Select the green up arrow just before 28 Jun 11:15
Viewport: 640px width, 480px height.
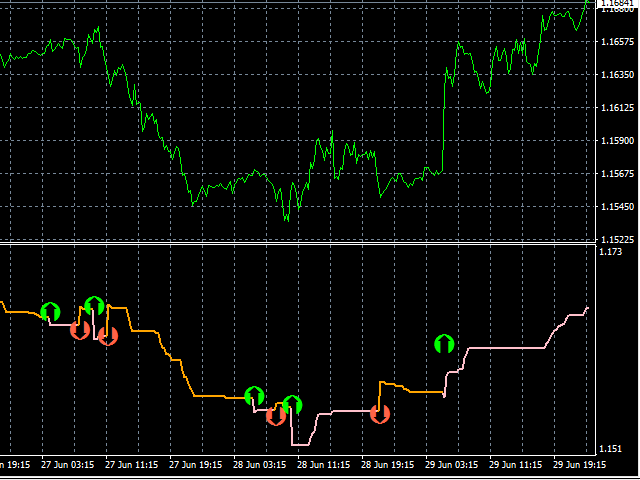click(292, 405)
